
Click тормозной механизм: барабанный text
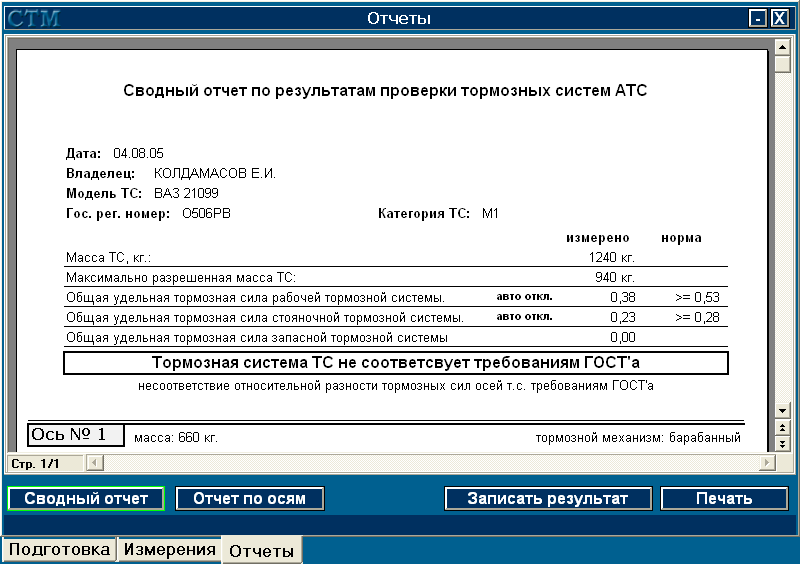[638, 438]
